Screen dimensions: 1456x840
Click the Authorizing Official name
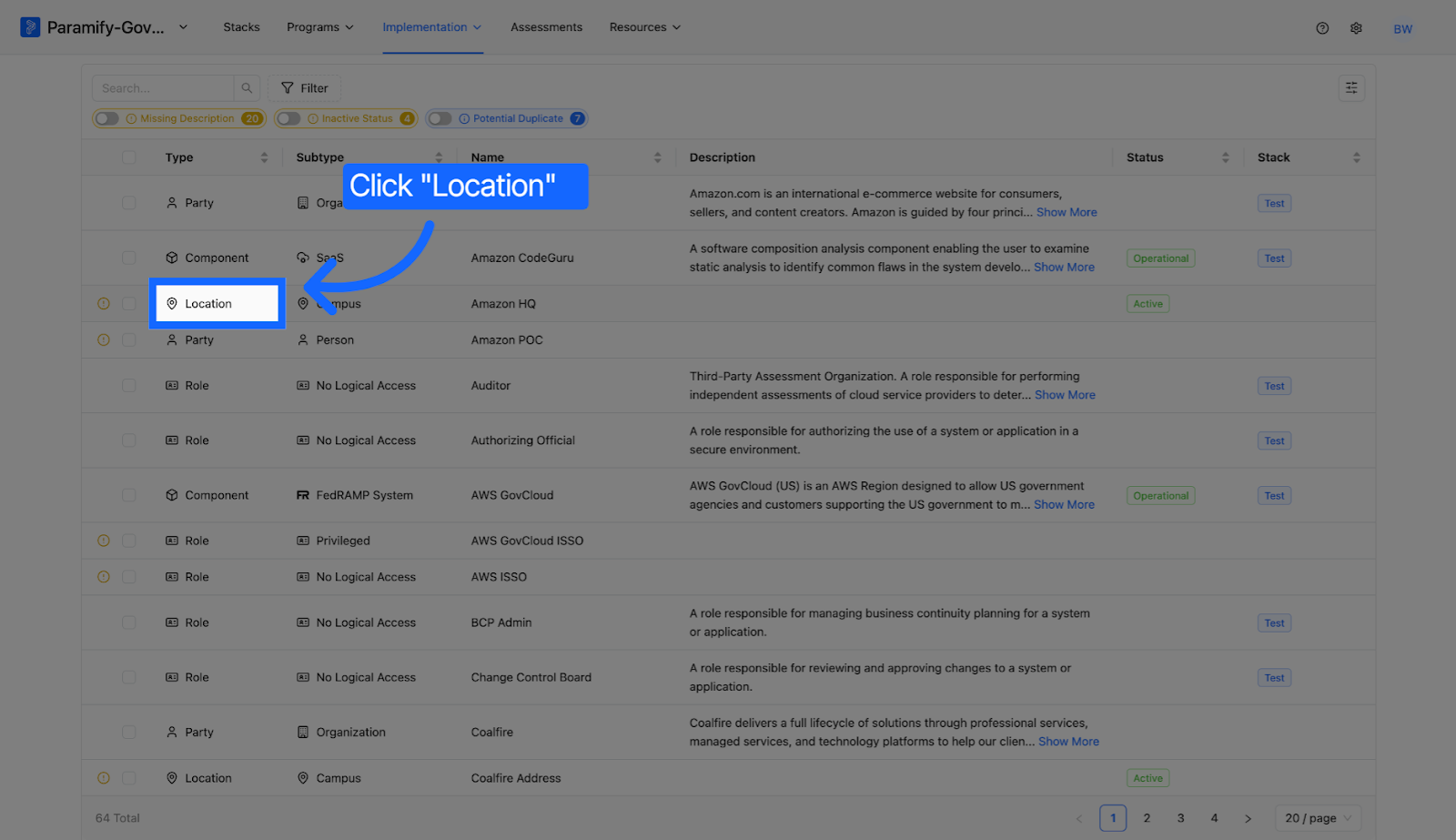click(523, 440)
